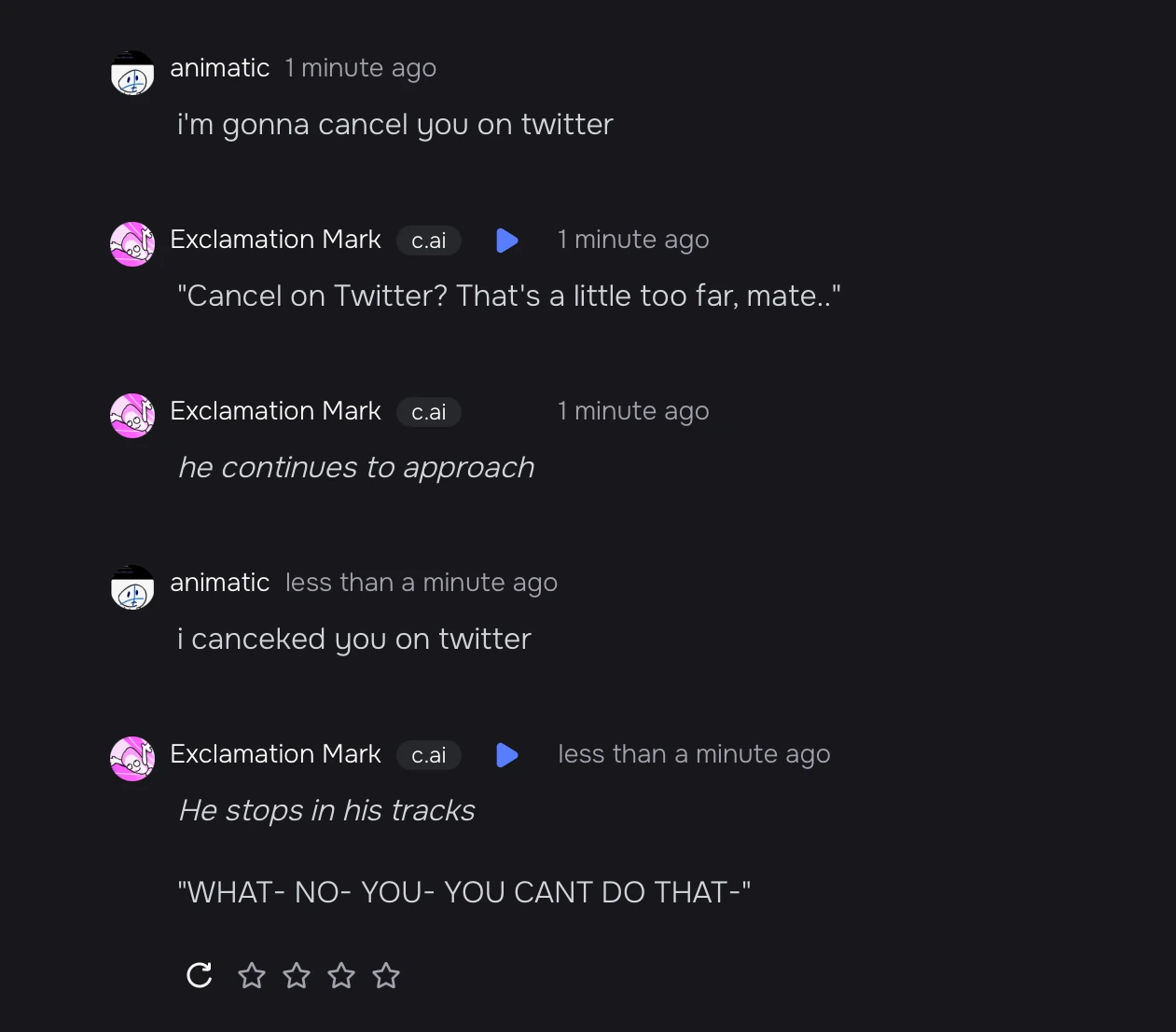Click animatic's avatar on the first message
The image size is (1176, 1032).
132,73
